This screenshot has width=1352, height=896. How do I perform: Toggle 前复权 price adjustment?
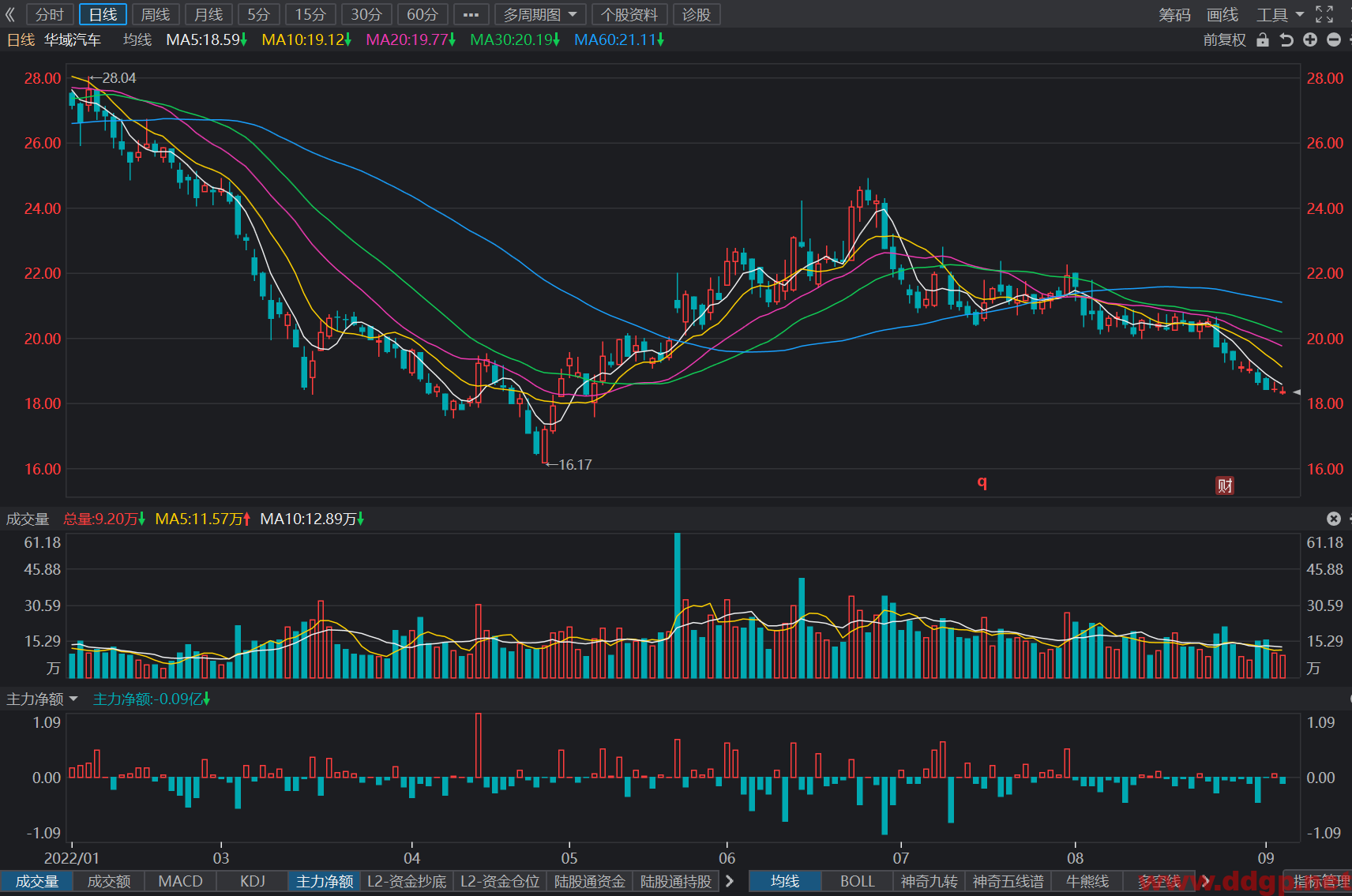[1224, 39]
